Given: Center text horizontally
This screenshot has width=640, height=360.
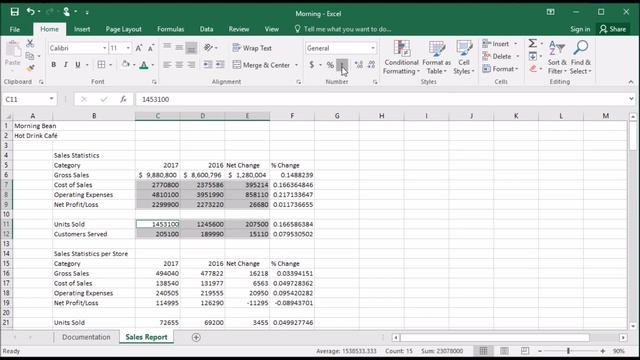Looking at the screenshot, I should (x=179, y=64).
